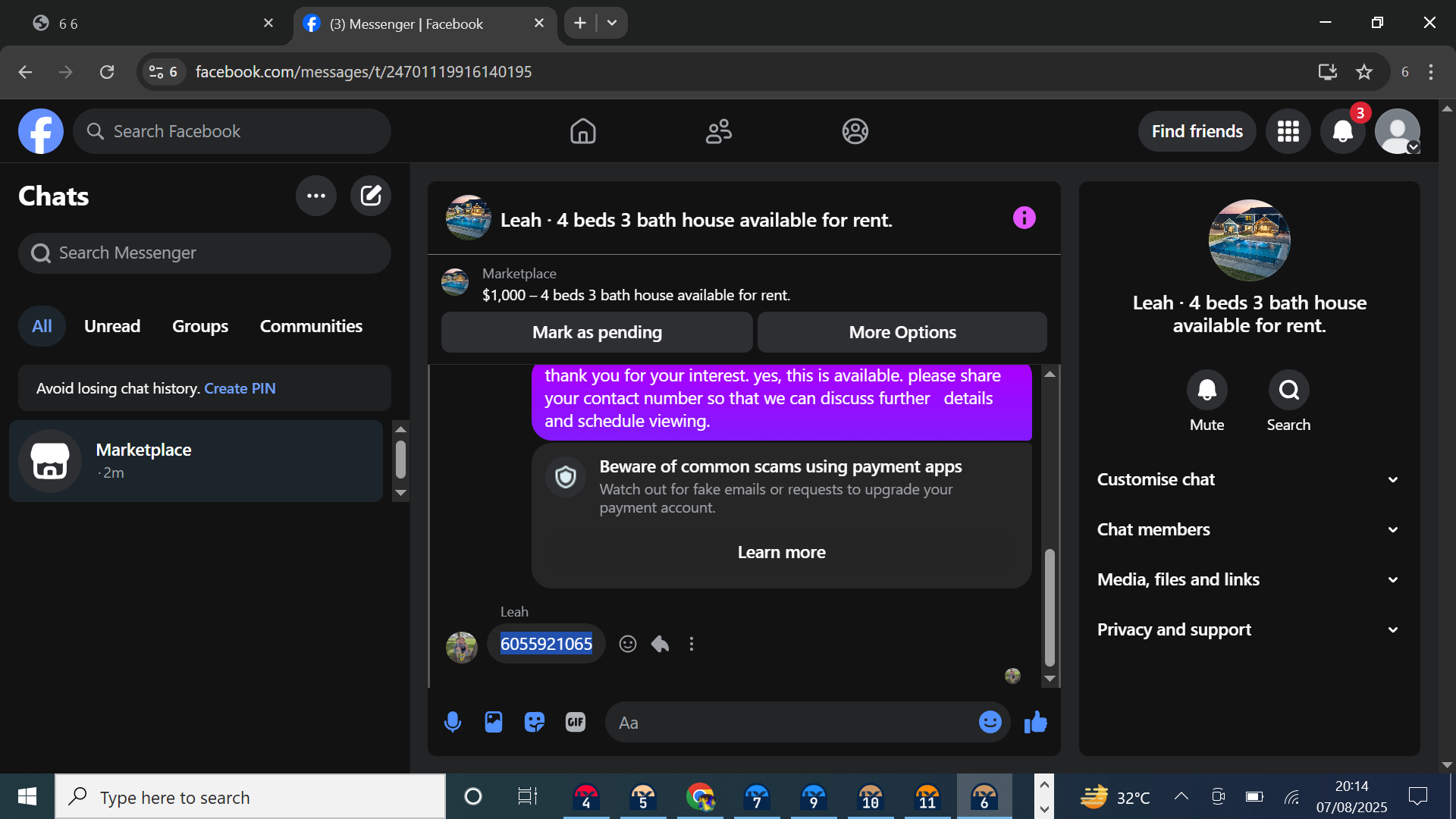Choose a sticker from the sticker icon
The width and height of the screenshot is (1456, 819).
pyautogui.click(x=535, y=722)
